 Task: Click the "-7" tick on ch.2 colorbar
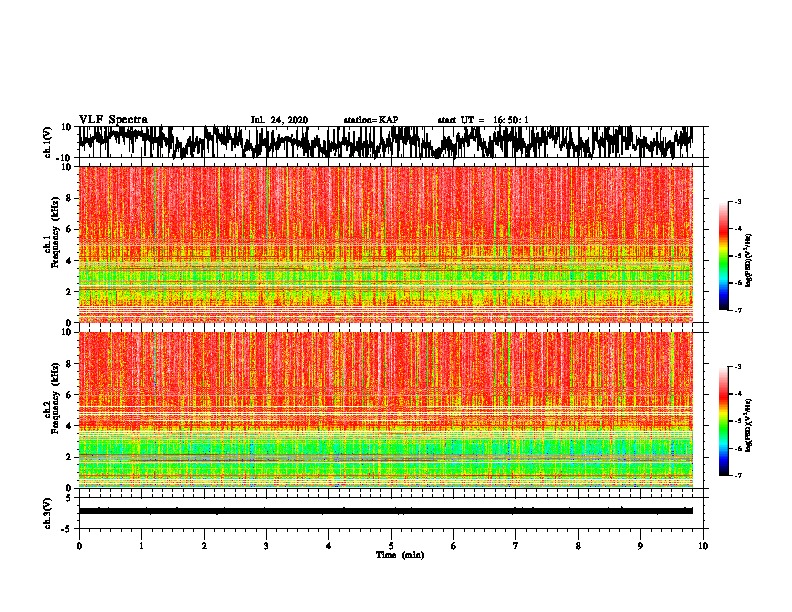point(737,475)
